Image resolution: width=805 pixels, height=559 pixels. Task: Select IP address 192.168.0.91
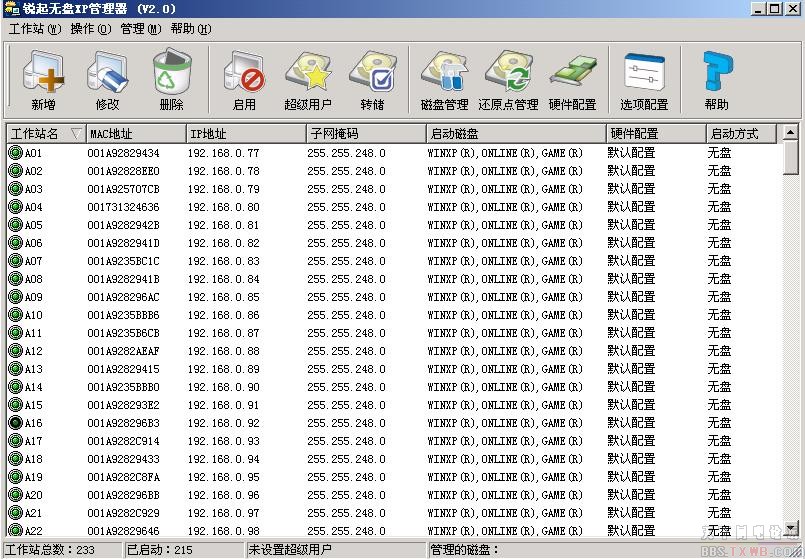click(x=223, y=404)
